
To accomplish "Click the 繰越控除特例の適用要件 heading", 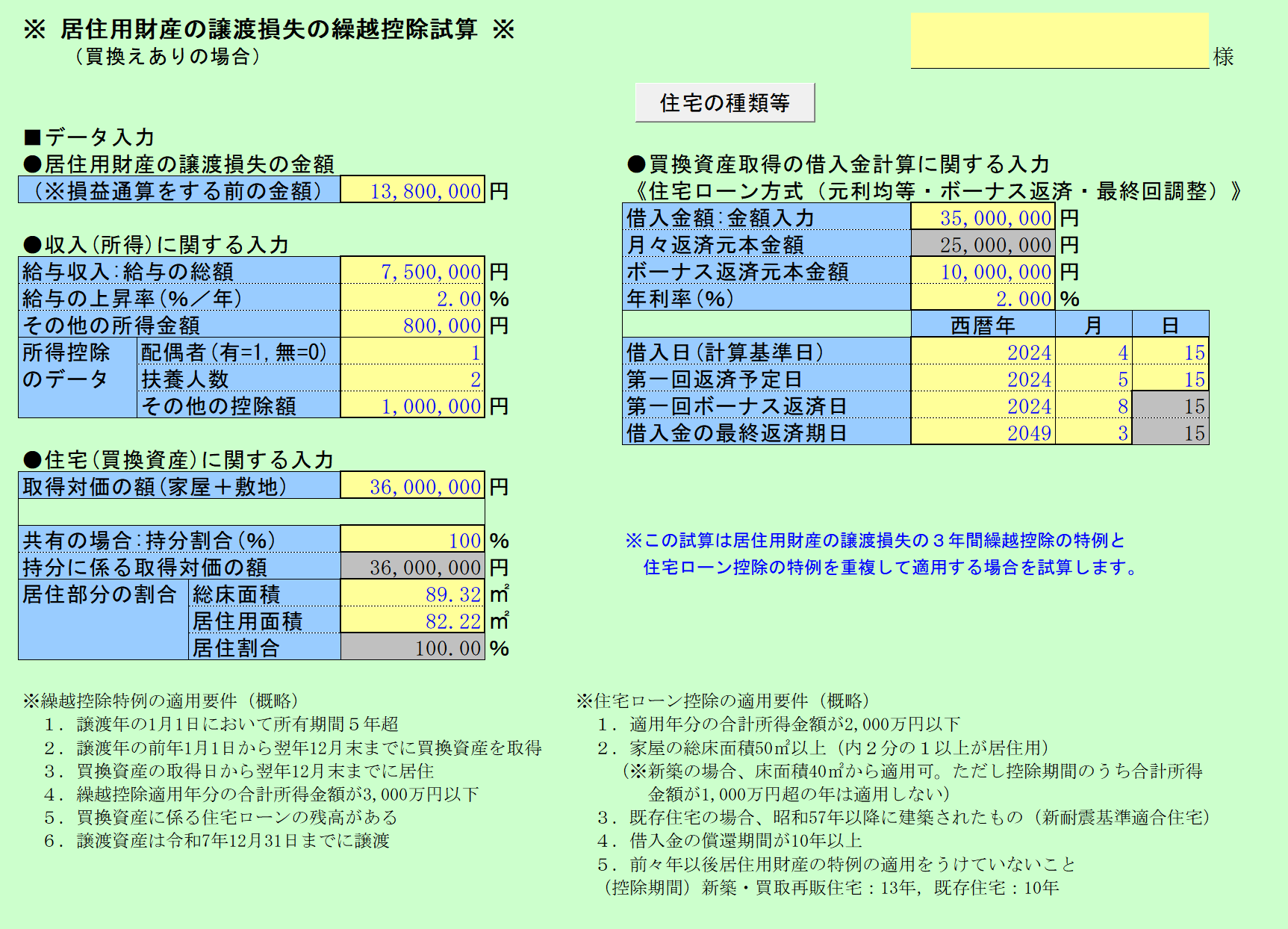I will [x=161, y=700].
